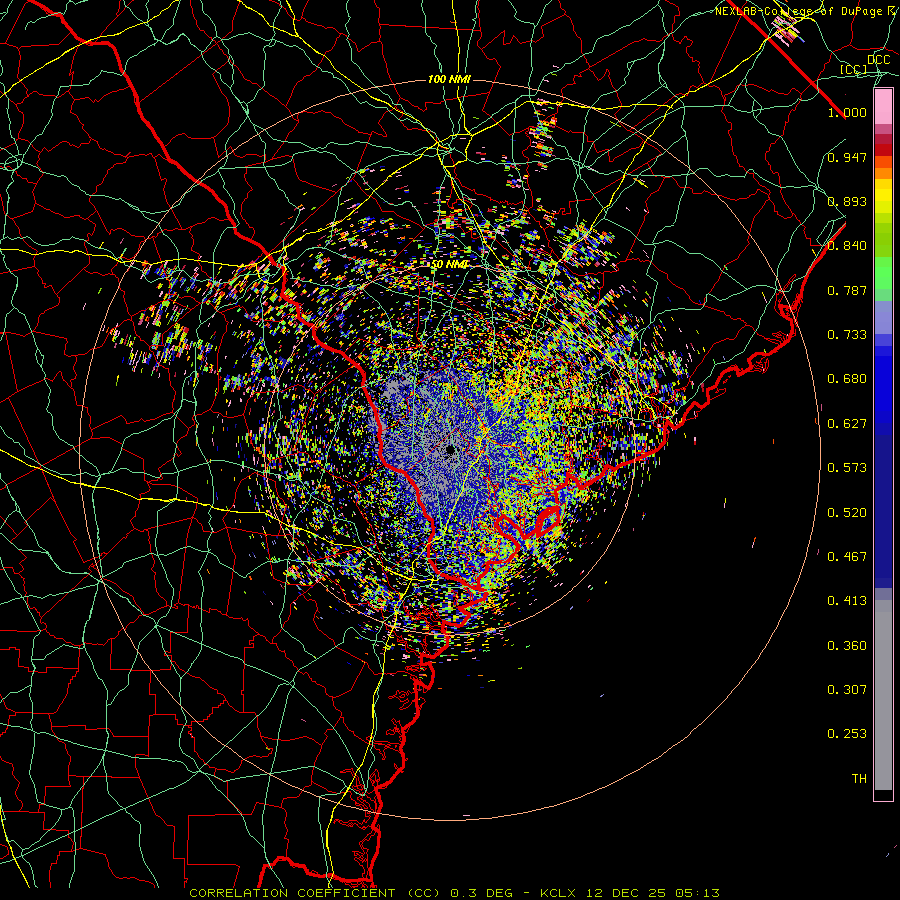Click the 0.733 legend value
The image size is (900, 900).
(x=847, y=335)
